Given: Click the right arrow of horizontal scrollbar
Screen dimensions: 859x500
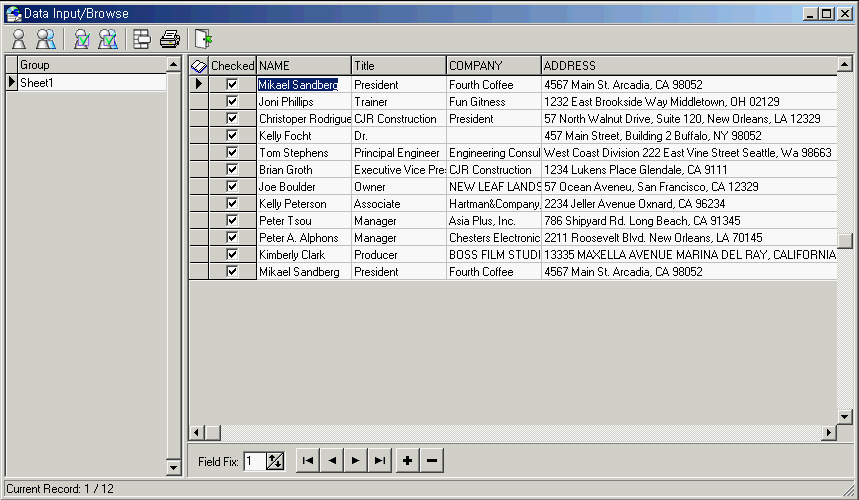Looking at the screenshot, I should (828, 433).
